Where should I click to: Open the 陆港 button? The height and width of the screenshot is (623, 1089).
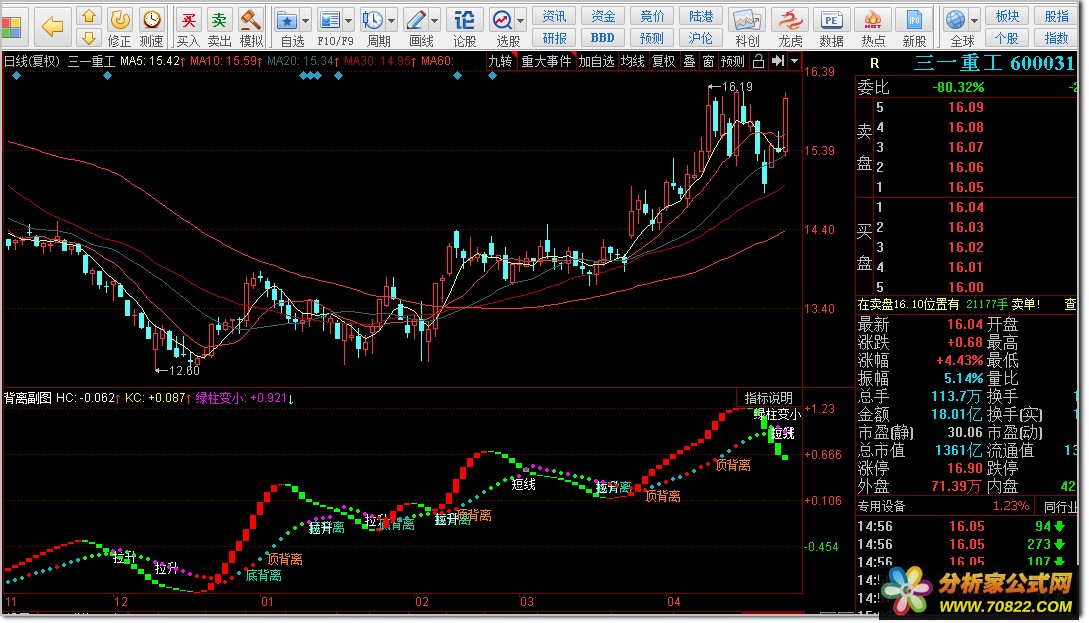point(701,16)
